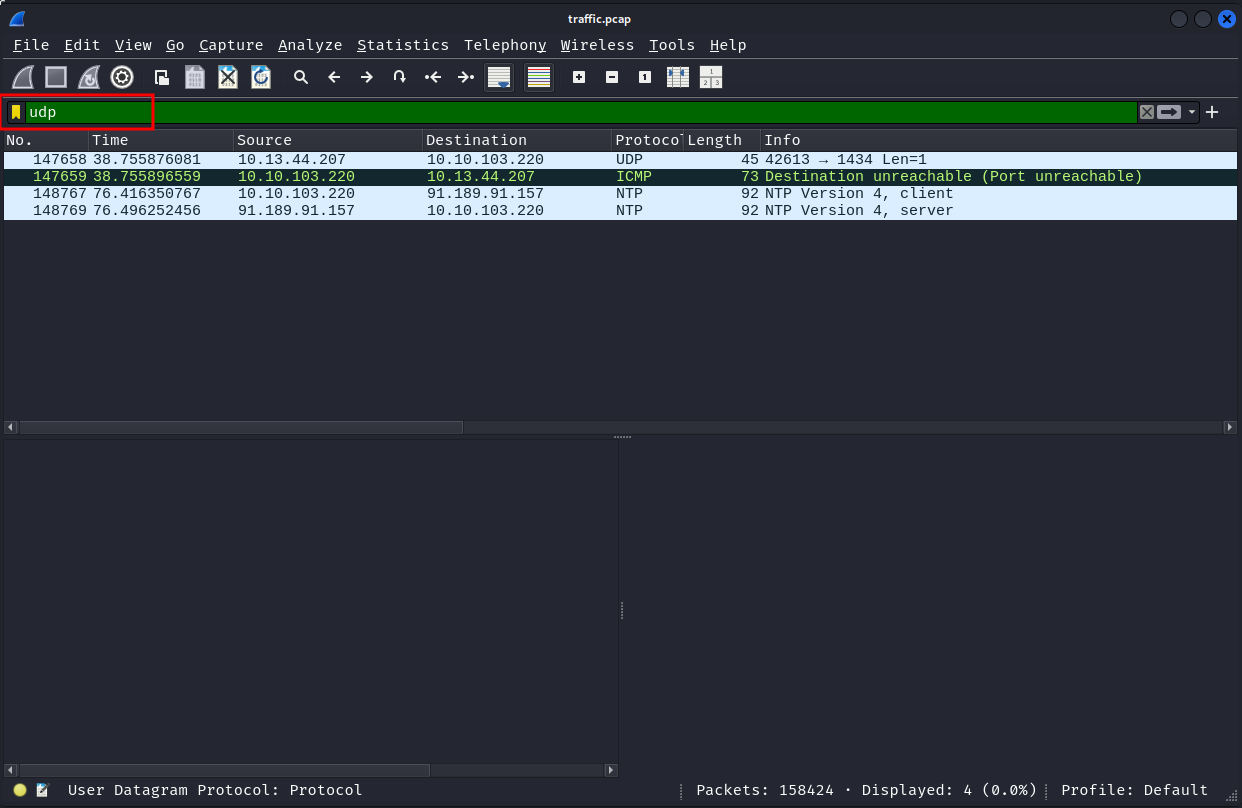The image size is (1242, 808).
Task: Go to the previous packet arrow
Action: pyautogui.click(x=334, y=77)
